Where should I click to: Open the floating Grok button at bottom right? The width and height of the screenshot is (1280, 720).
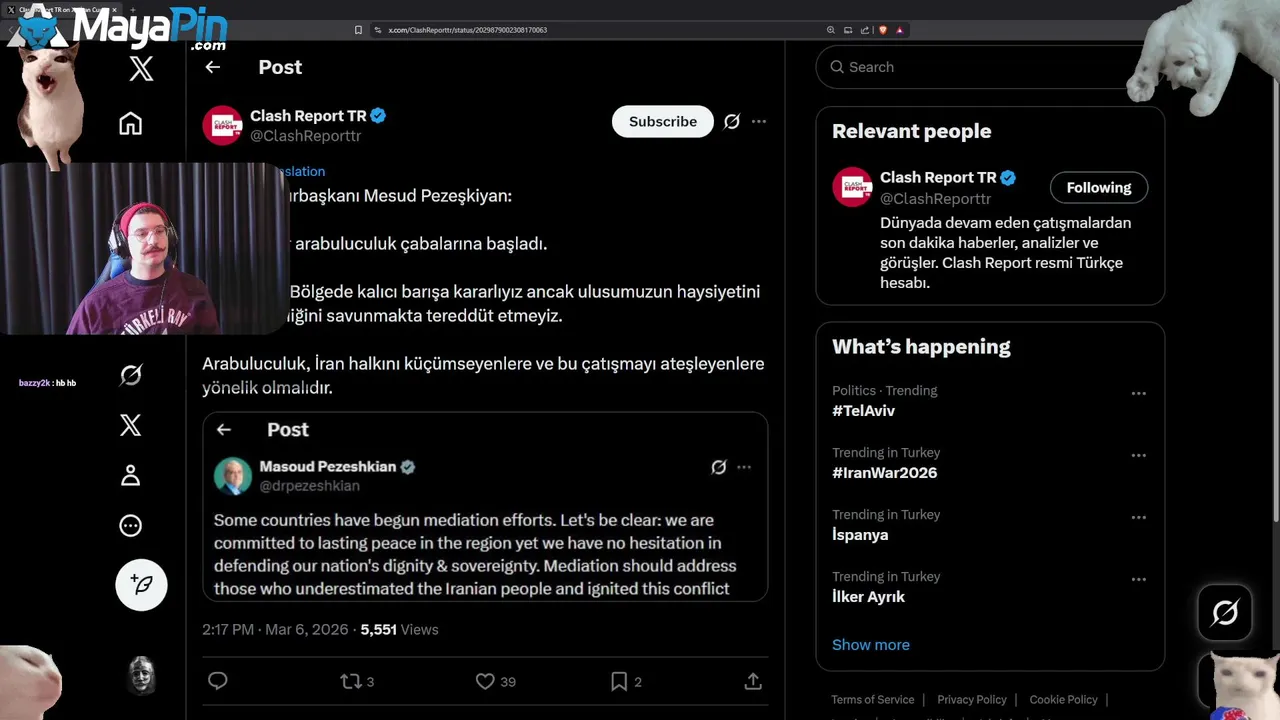pyautogui.click(x=1225, y=613)
